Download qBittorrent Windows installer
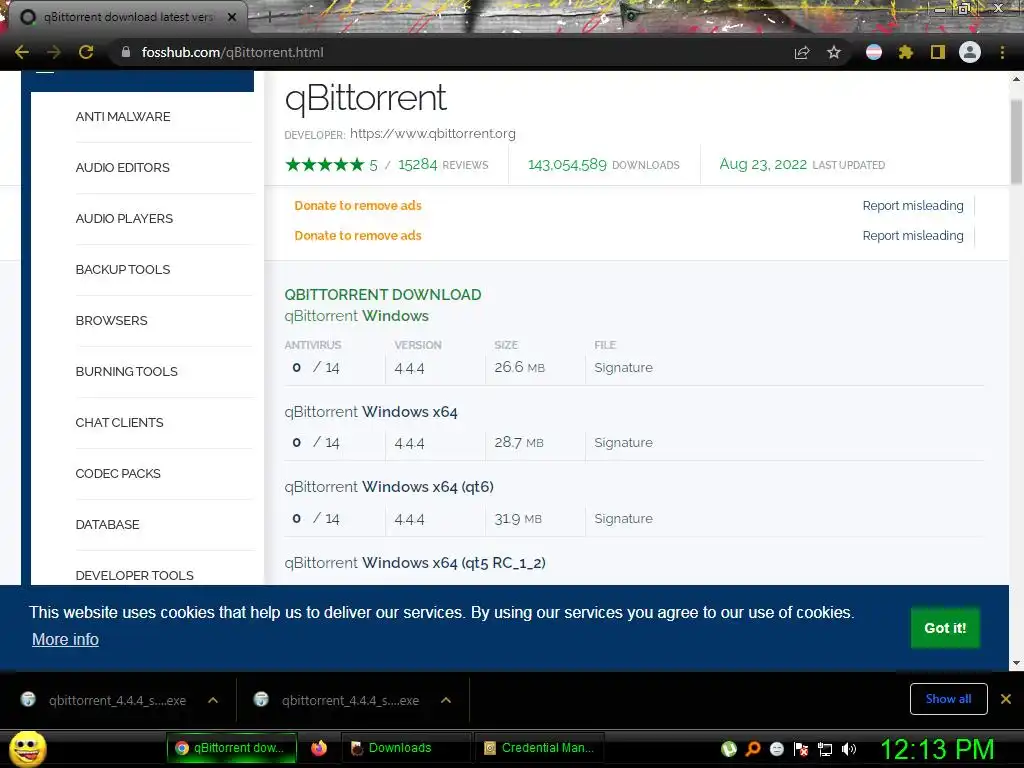 click(x=357, y=315)
